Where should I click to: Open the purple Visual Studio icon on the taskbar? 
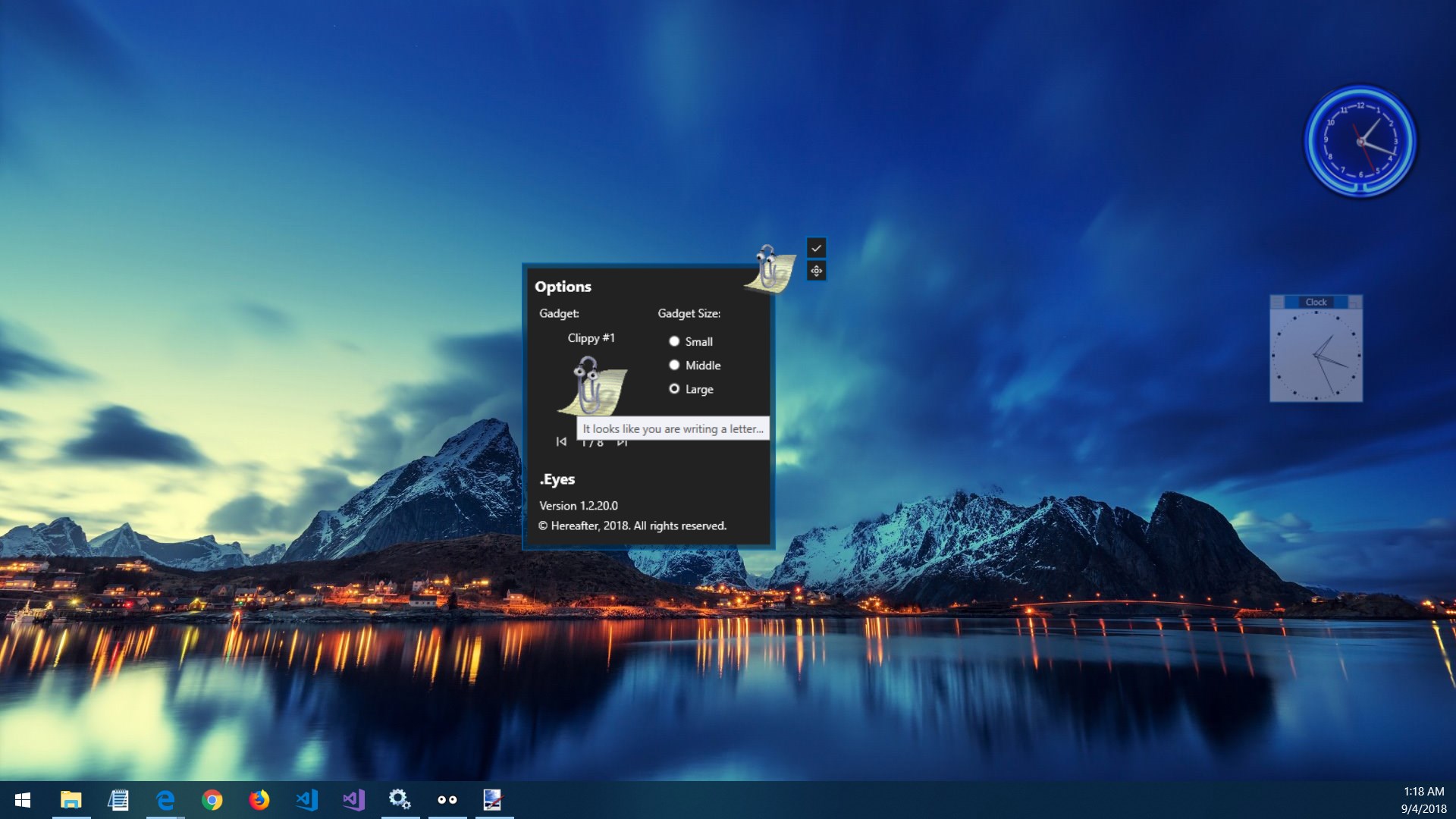coord(353,799)
